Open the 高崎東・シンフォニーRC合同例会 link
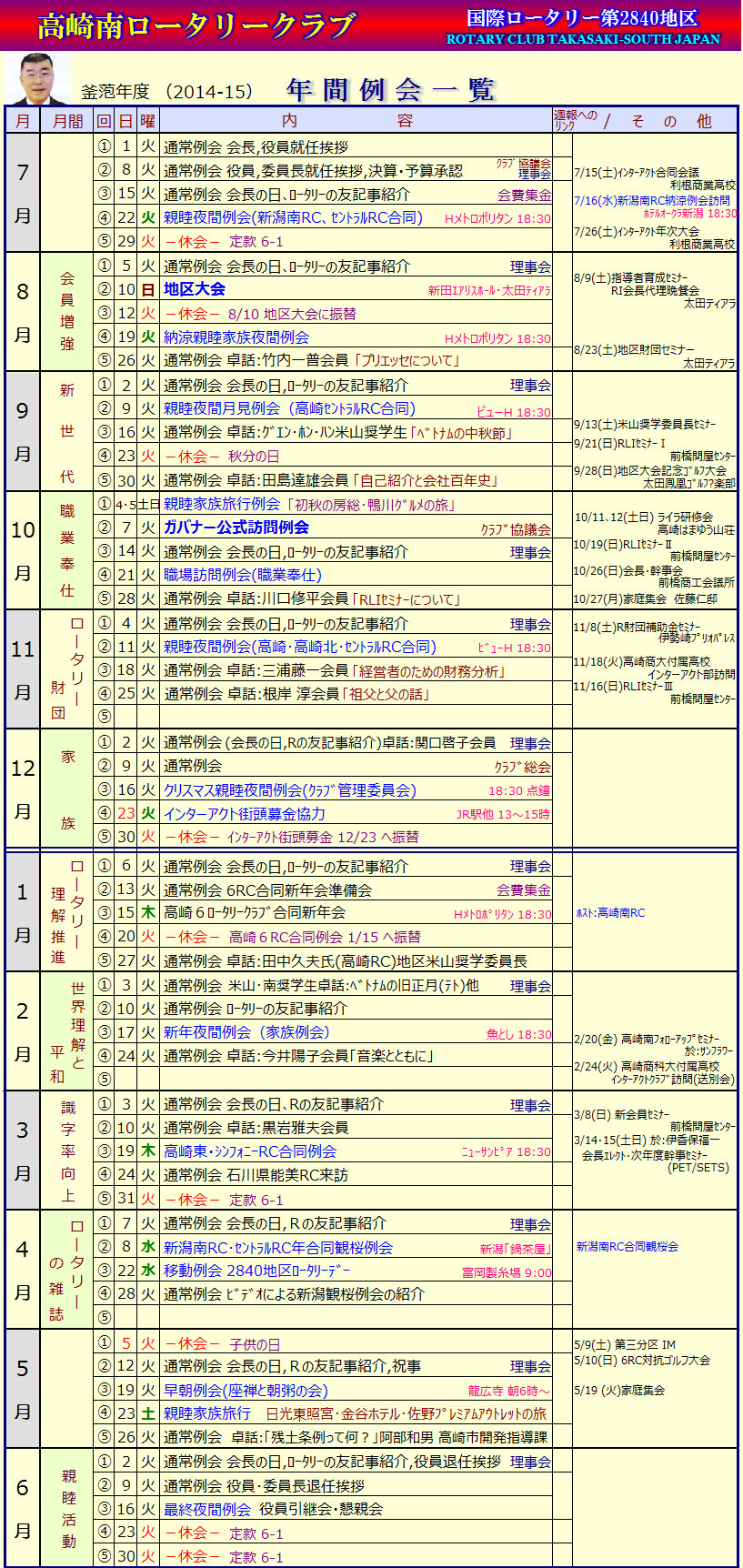 pyautogui.click(x=250, y=1151)
